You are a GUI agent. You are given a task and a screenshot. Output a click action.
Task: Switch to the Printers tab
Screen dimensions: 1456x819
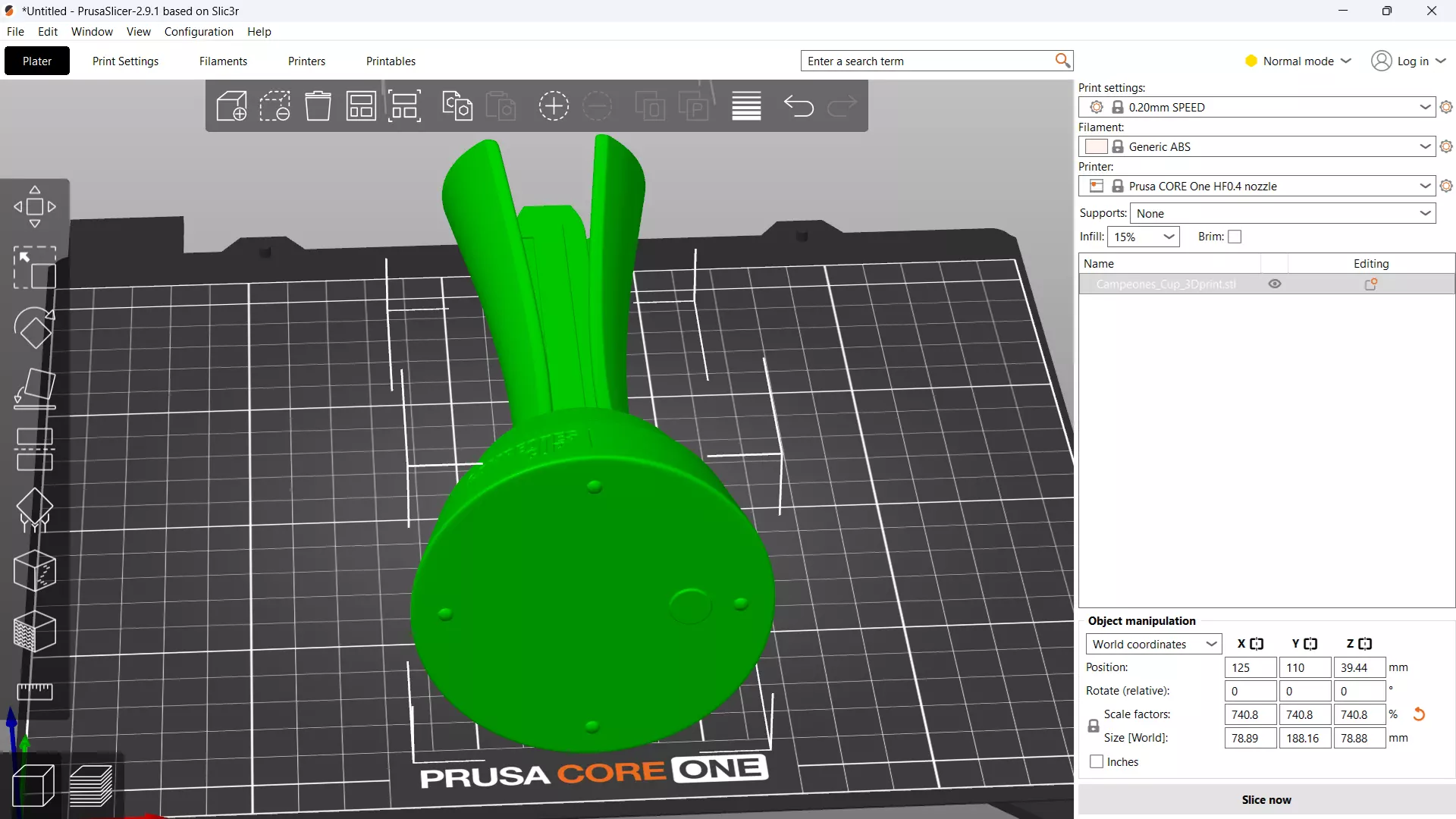tap(306, 61)
